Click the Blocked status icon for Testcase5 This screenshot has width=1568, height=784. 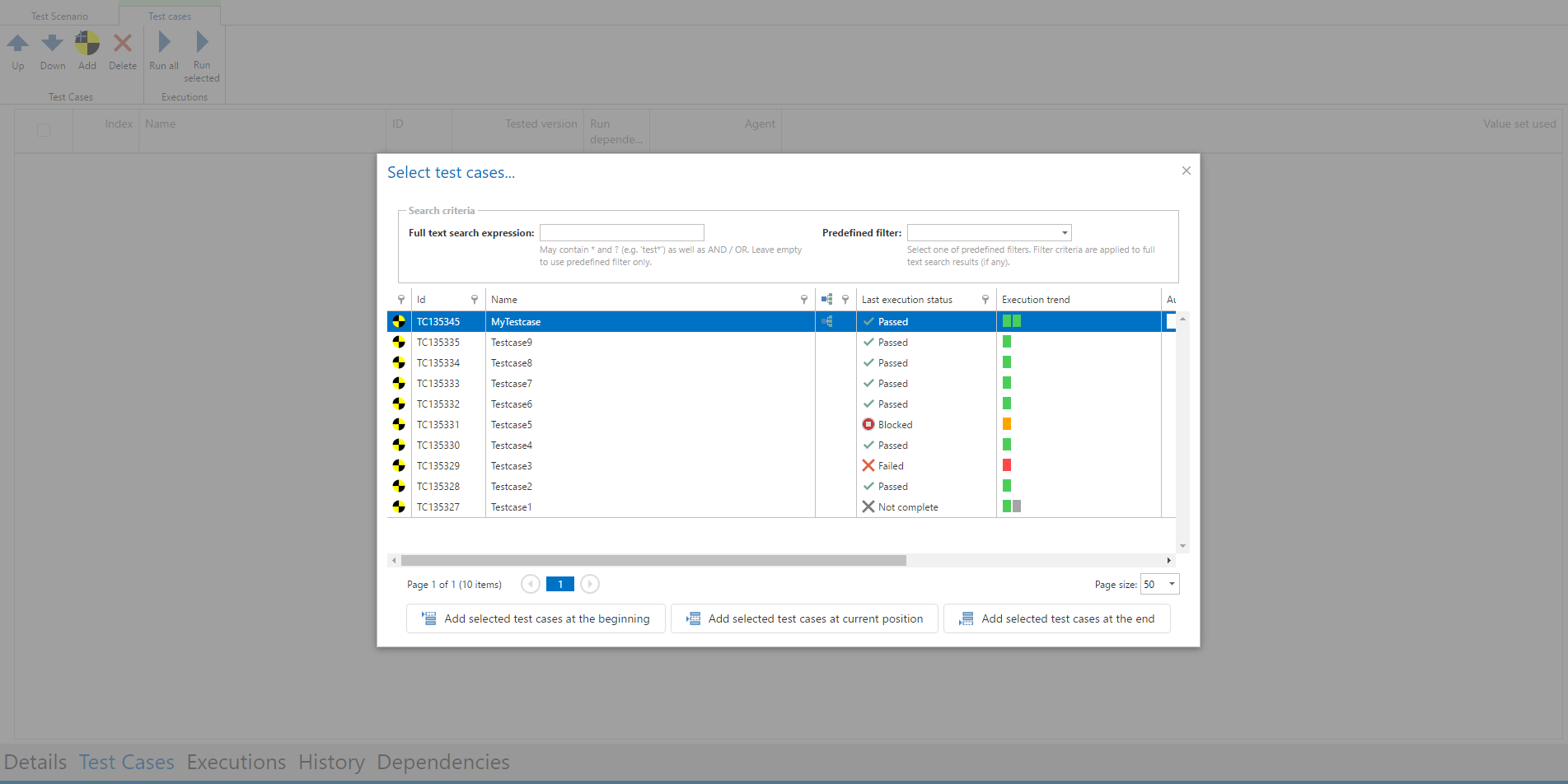tap(868, 425)
